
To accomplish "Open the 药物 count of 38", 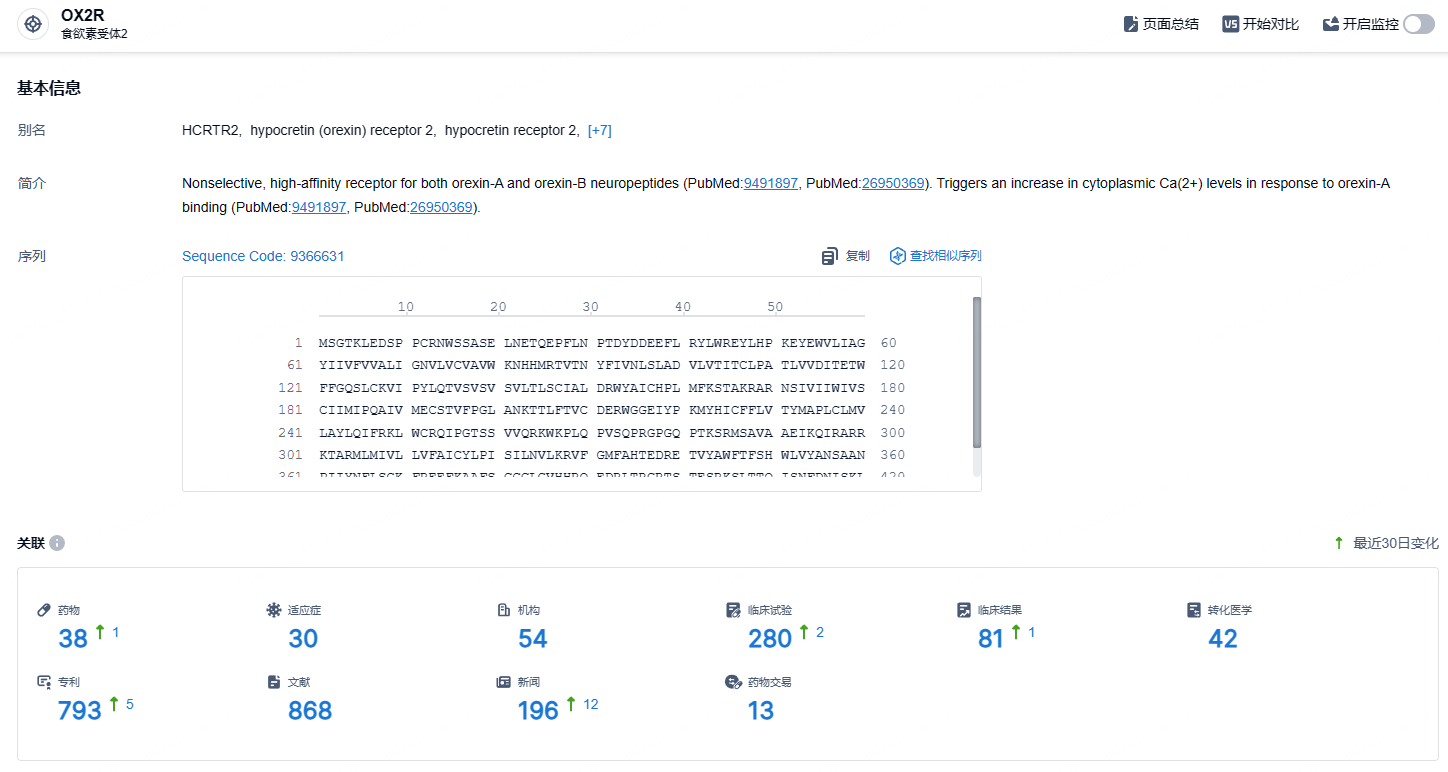I will [73, 638].
